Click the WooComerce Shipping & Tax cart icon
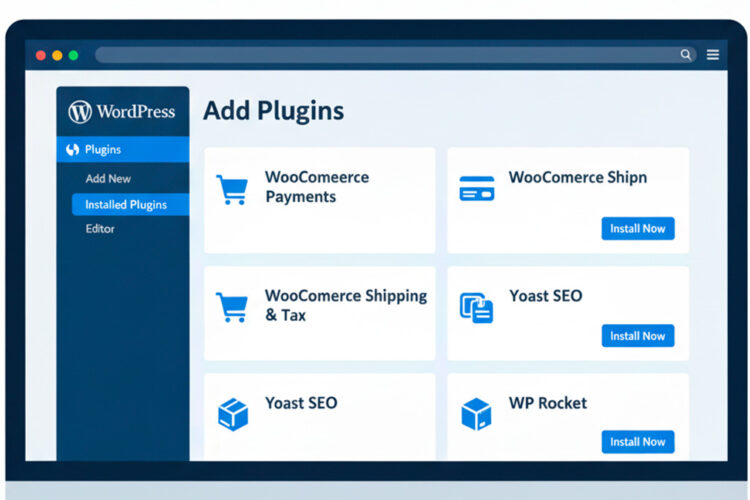 tap(232, 307)
